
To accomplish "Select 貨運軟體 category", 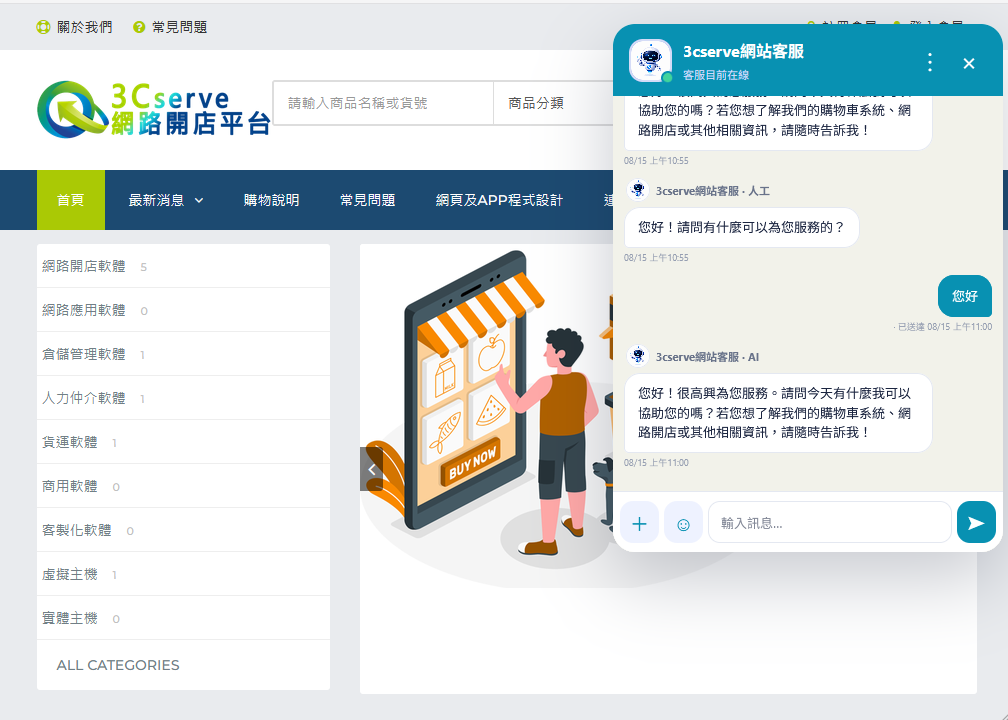I will 183,442.
